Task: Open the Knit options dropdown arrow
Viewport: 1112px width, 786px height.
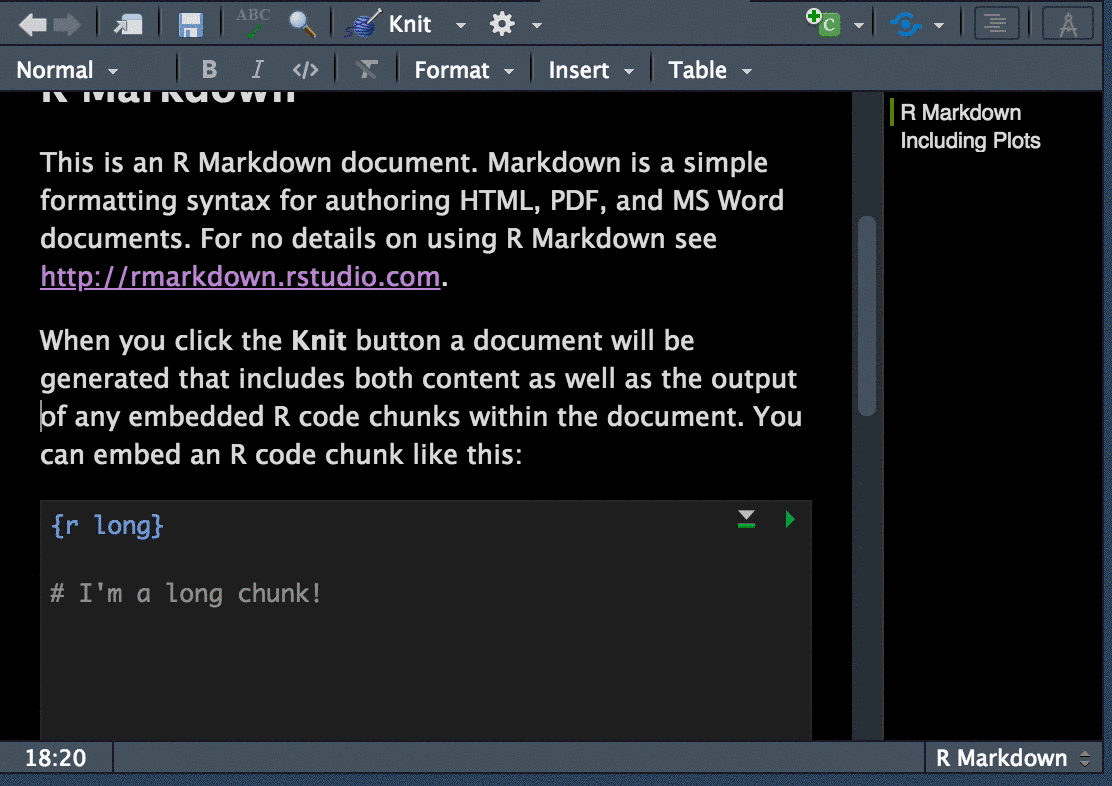Action: pyautogui.click(x=460, y=23)
